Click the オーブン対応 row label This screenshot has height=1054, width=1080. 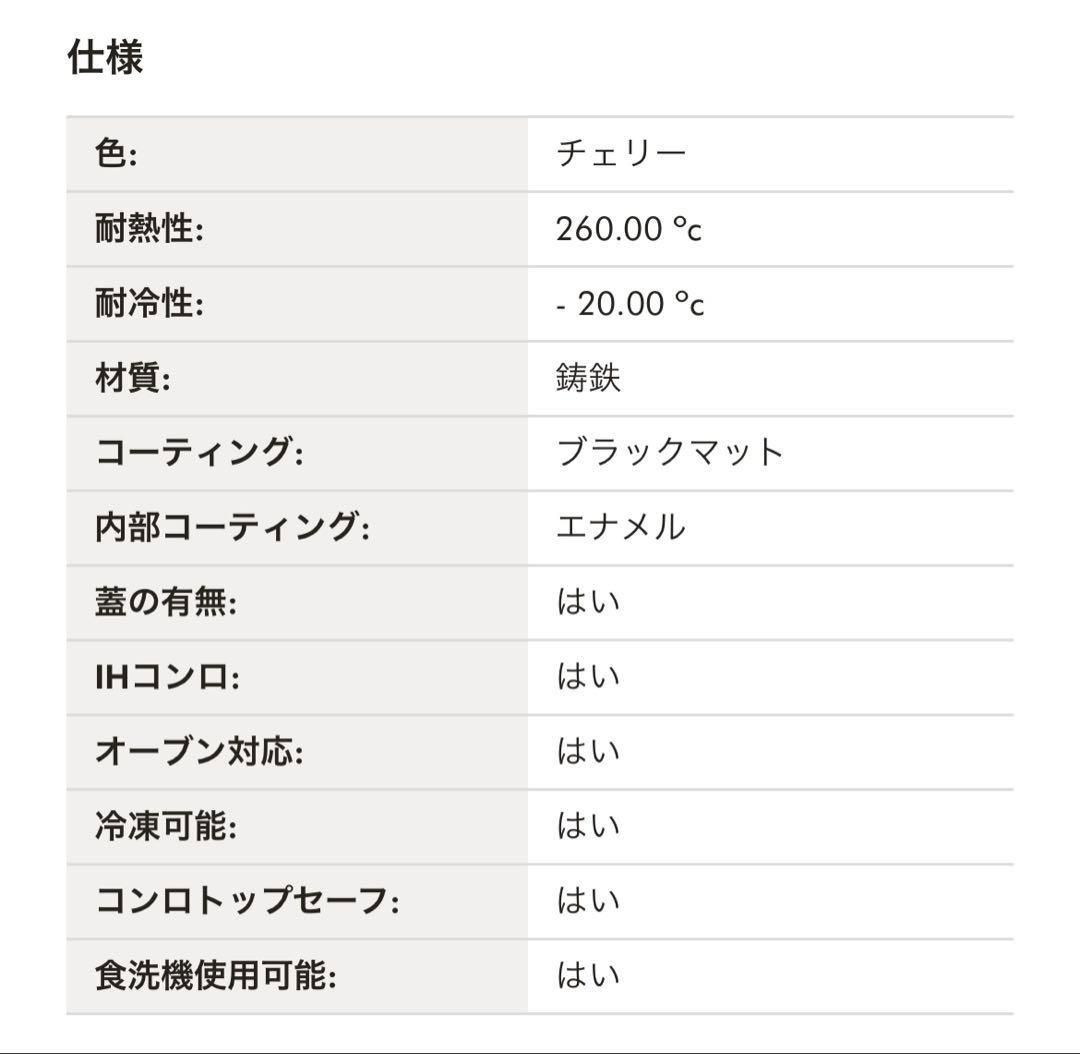point(199,752)
